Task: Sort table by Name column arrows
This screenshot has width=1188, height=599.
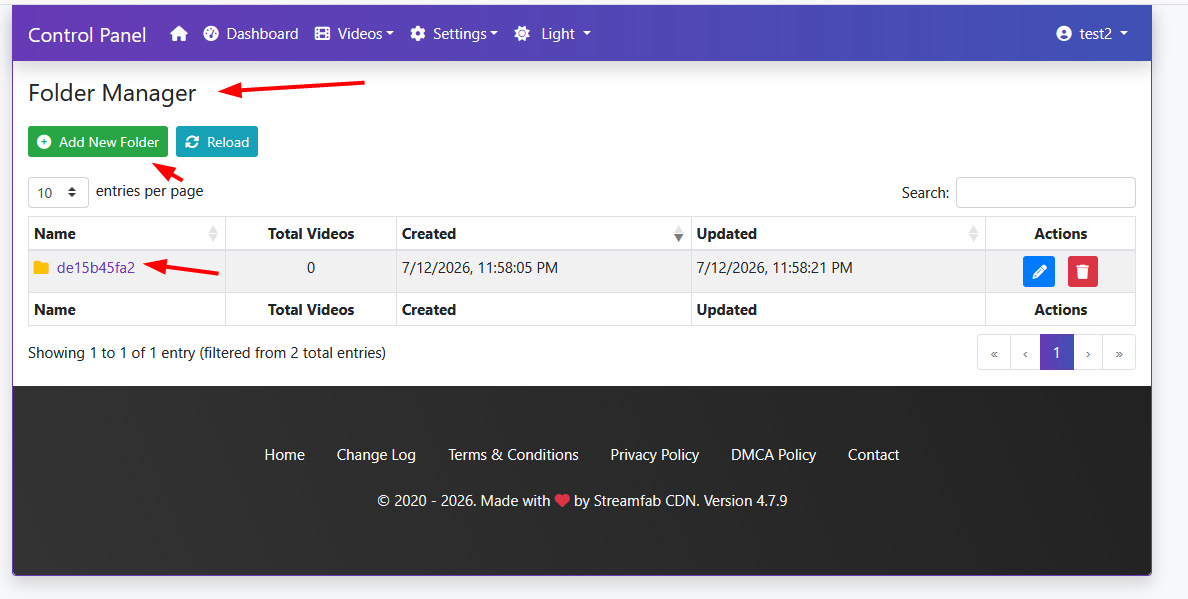Action: pos(213,234)
